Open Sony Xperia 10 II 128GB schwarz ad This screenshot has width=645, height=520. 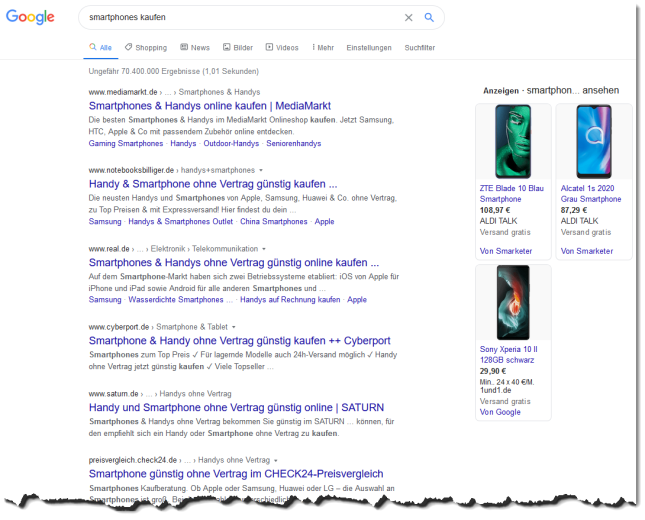click(x=508, y=355)
